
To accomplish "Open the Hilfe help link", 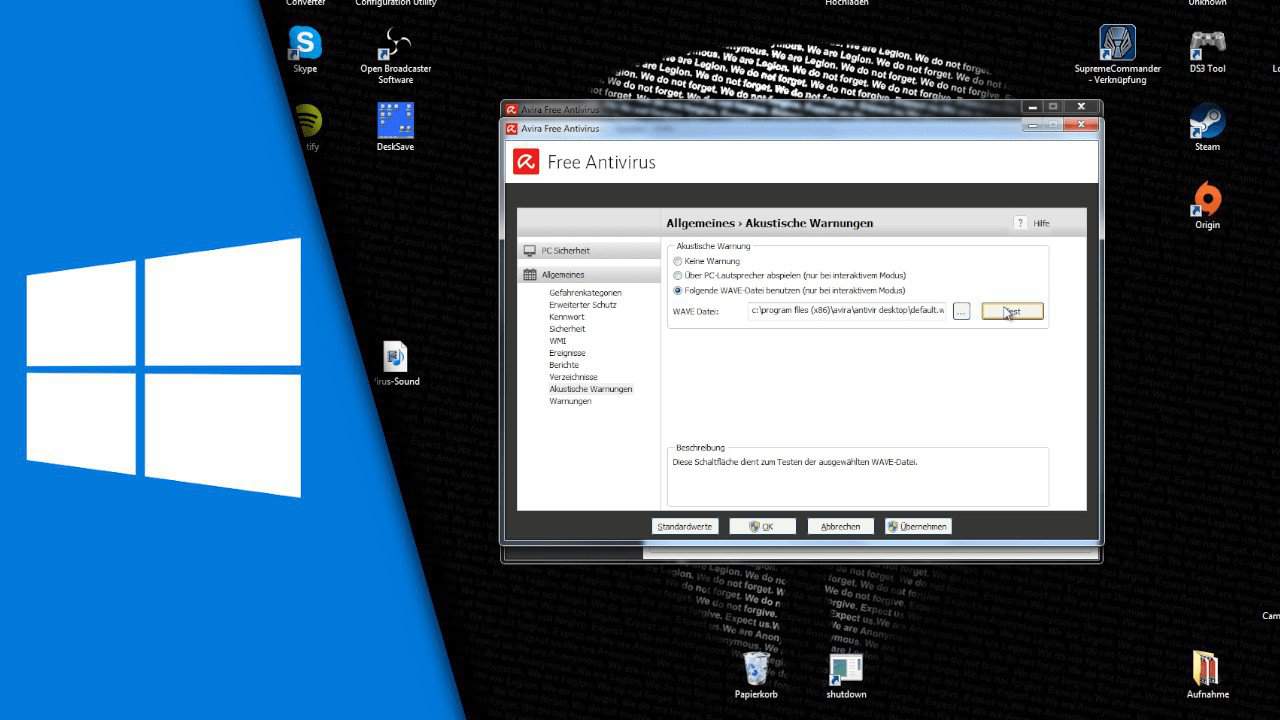I will click(x=1041, y=223).
